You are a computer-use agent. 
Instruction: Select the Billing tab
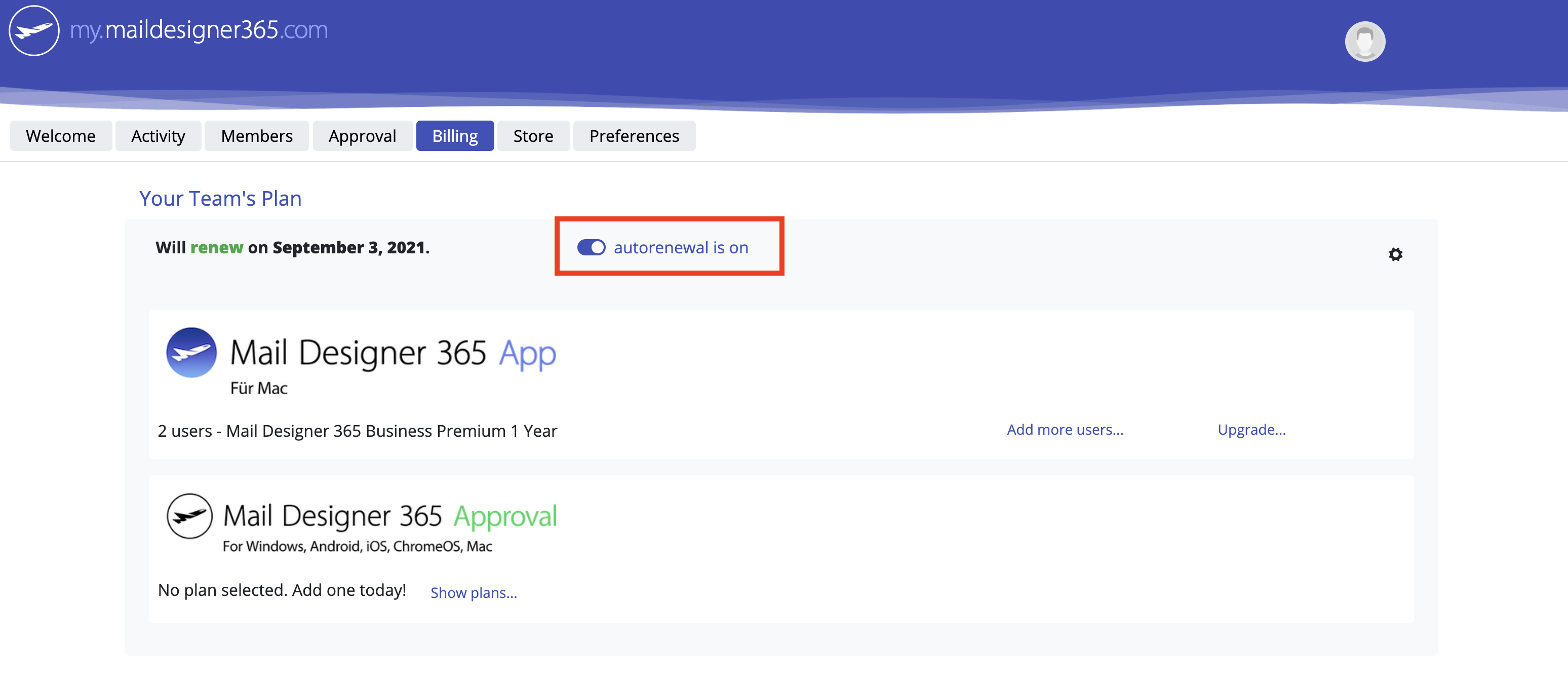tap(455, 136)
